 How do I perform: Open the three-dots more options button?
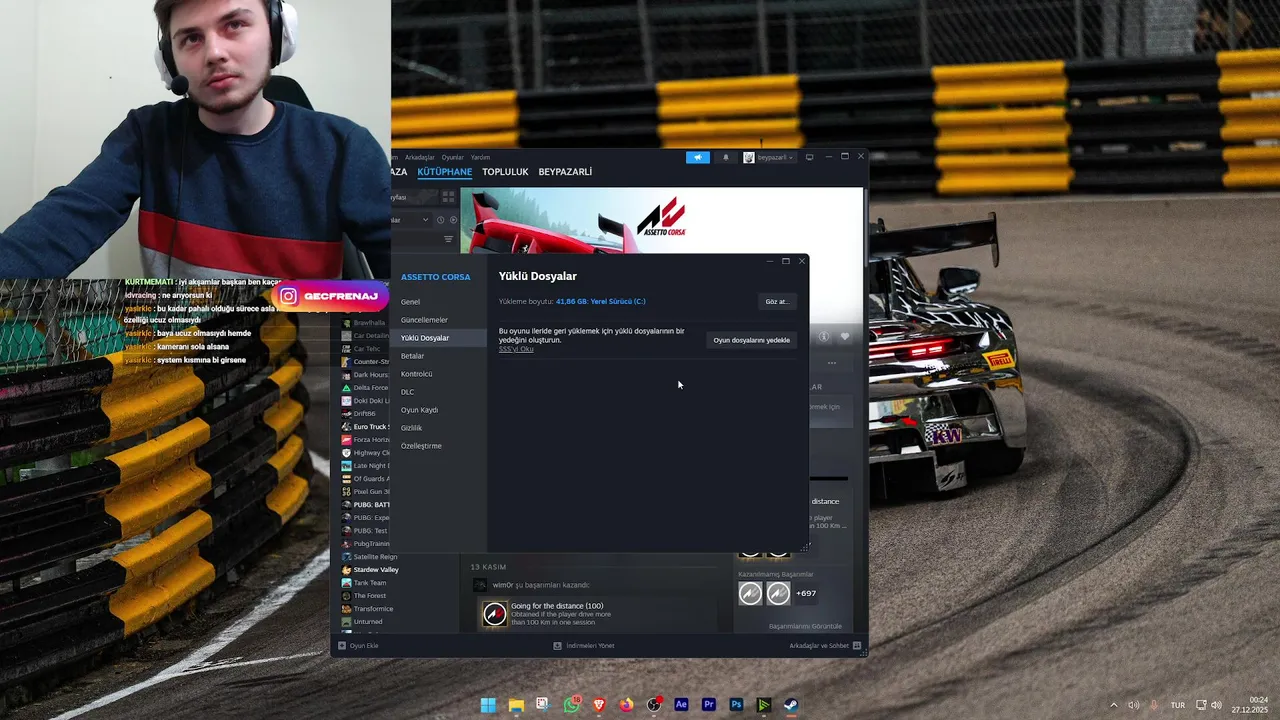pyautogui.click(x=831, y=363)
